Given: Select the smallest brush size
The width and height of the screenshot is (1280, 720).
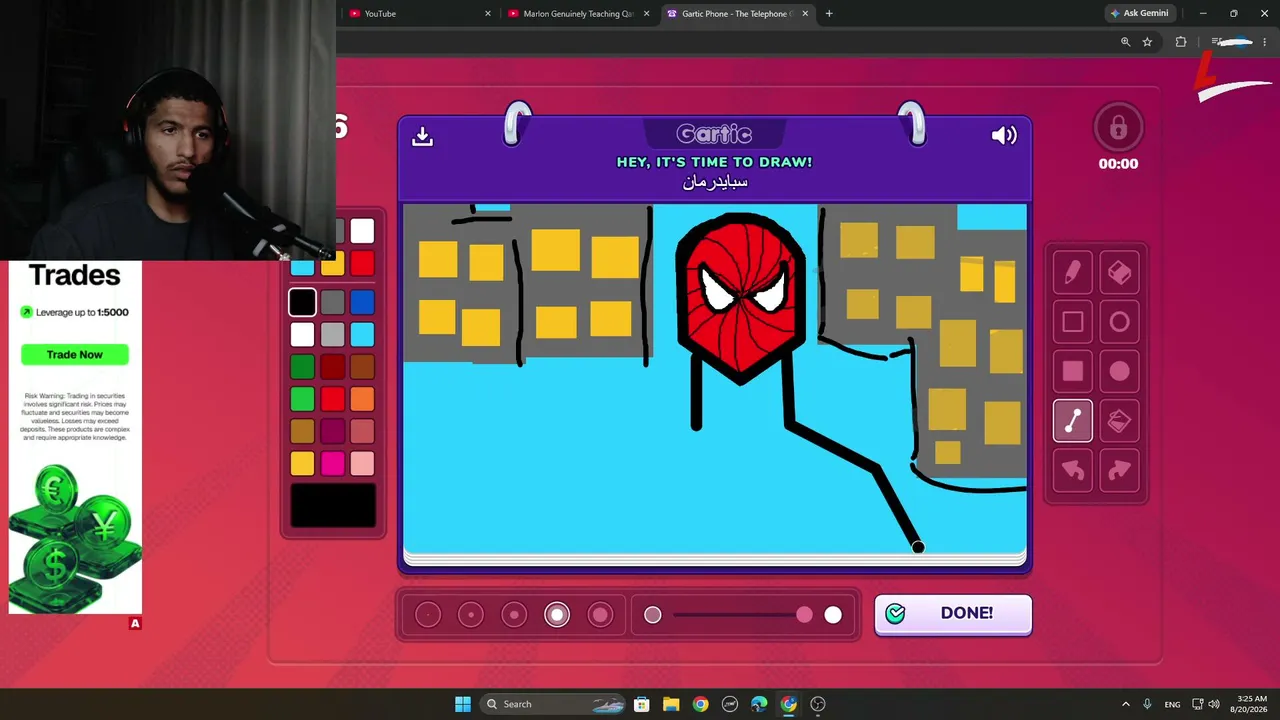Looking at the screenshot, I should 428,615.
